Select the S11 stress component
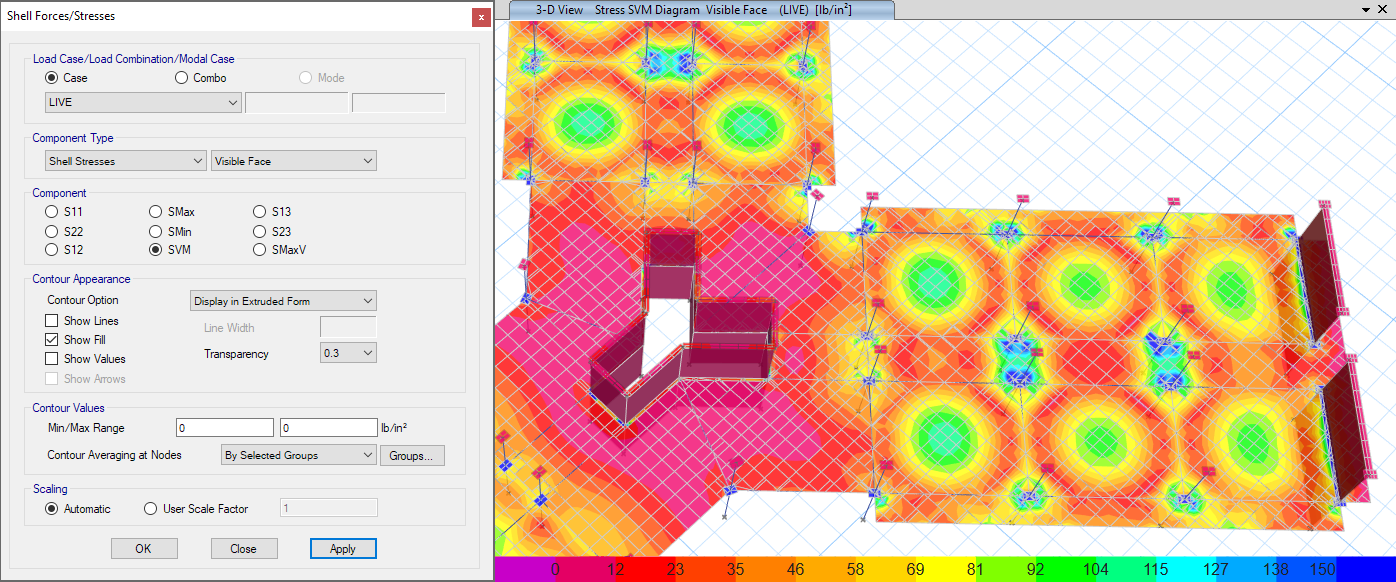Screen dimensions: 1396x582 (50, 211)
